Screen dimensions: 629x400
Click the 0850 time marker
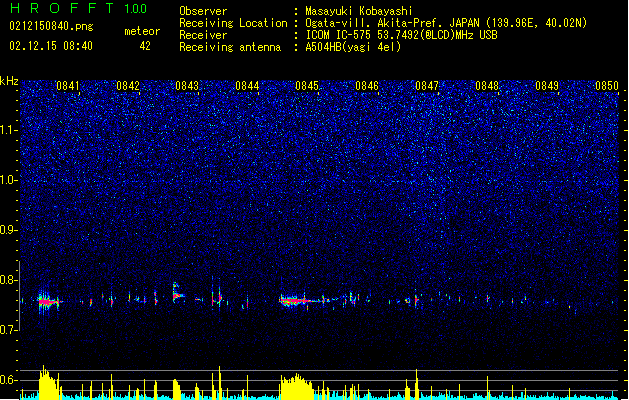607,86
